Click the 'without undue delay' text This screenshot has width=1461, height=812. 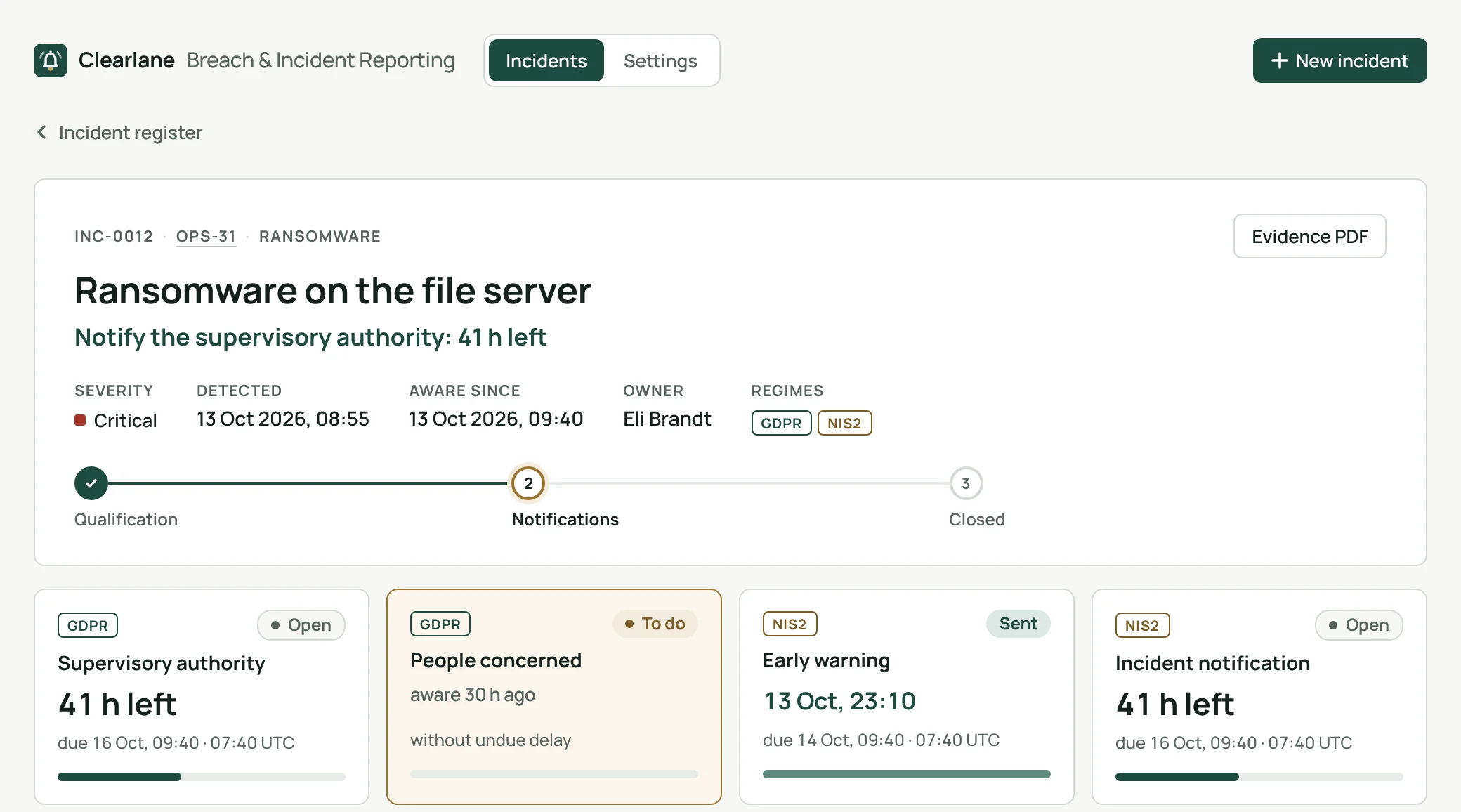tap(490, 740)
